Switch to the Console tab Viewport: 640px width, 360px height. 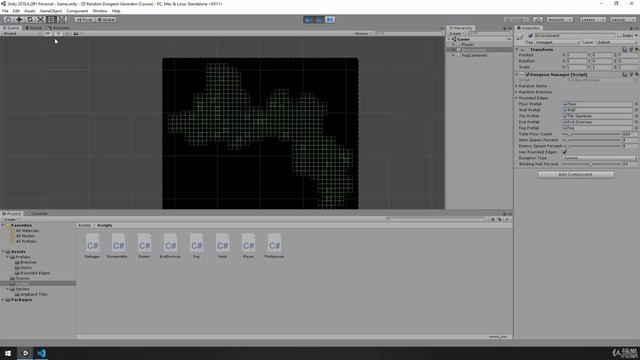click(x=37, y=213)
